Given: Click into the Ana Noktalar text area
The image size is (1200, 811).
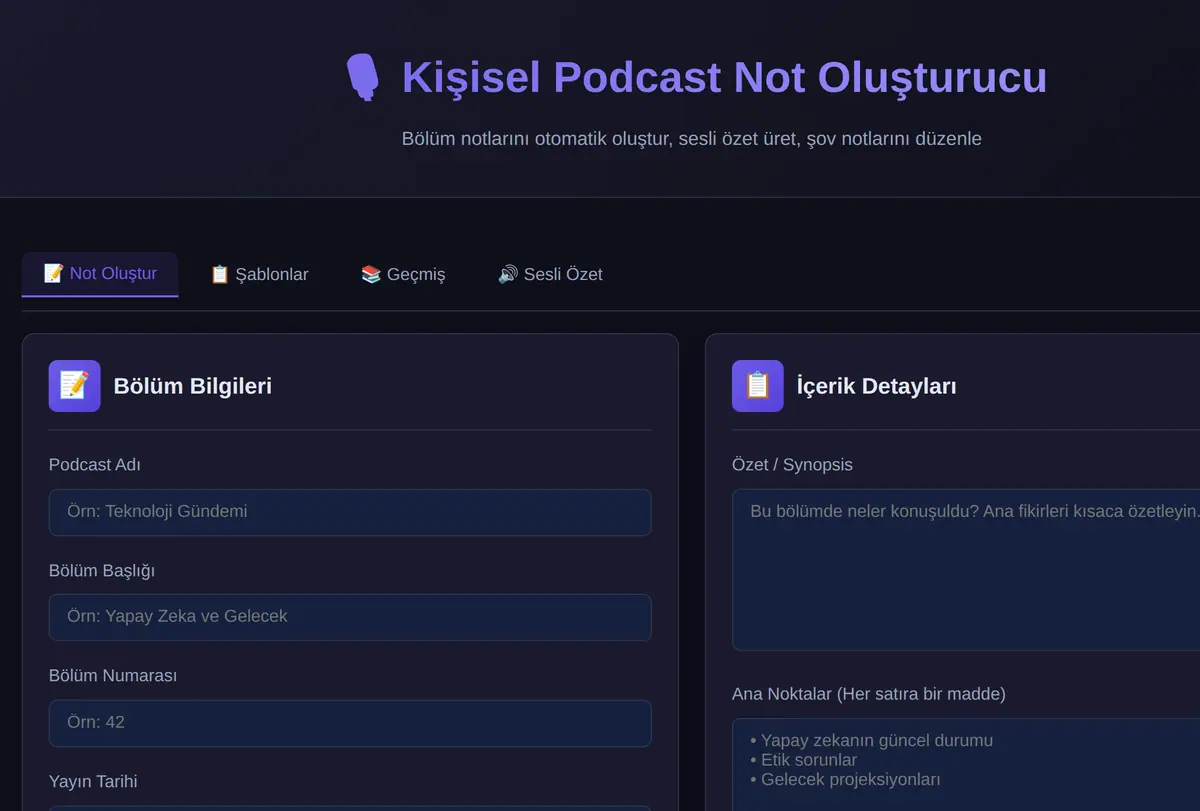Looking at the screenshot, I should (x=966, y=765).
